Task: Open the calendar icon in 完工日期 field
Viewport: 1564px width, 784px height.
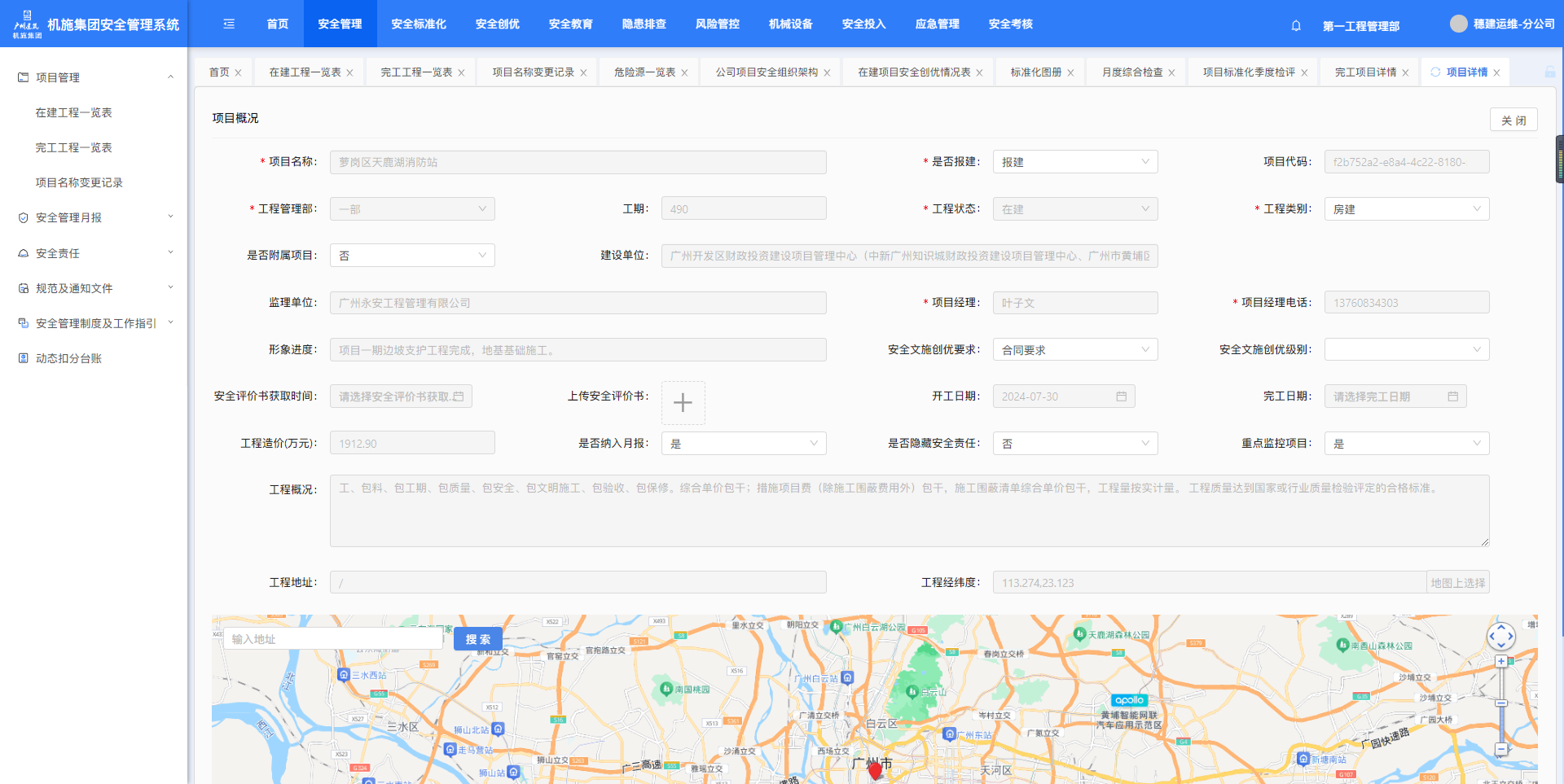Action: tap(1452, 396)
